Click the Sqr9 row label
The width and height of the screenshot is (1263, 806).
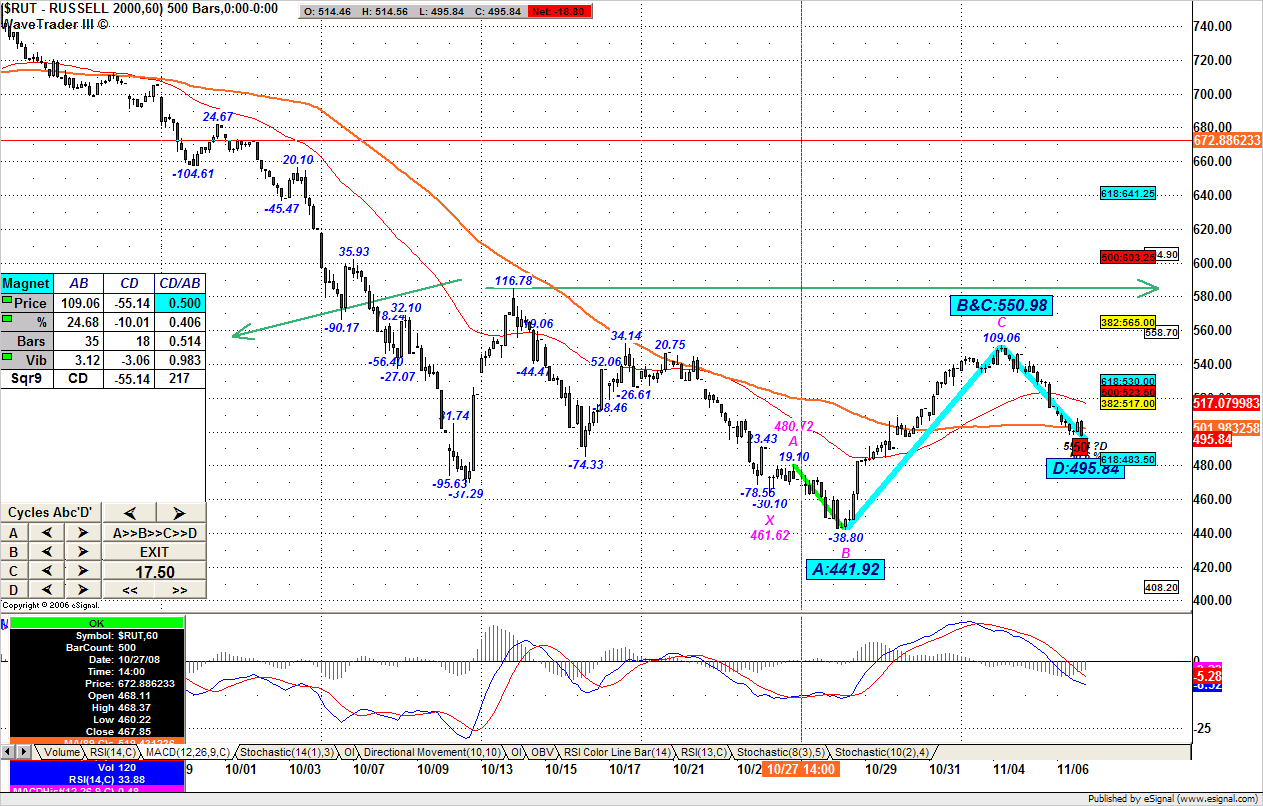(26, 378)
